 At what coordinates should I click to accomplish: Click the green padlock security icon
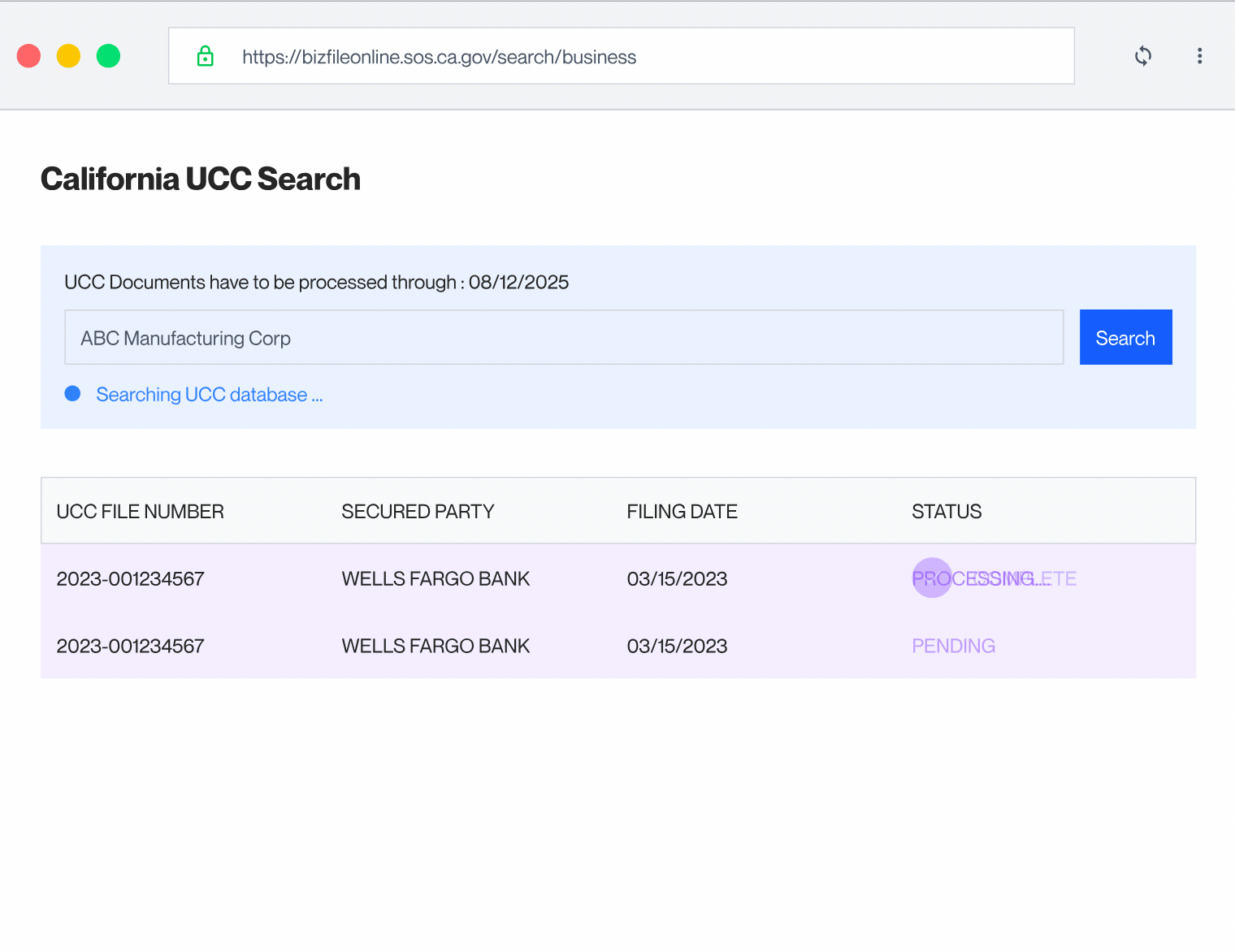click(206, 56)
